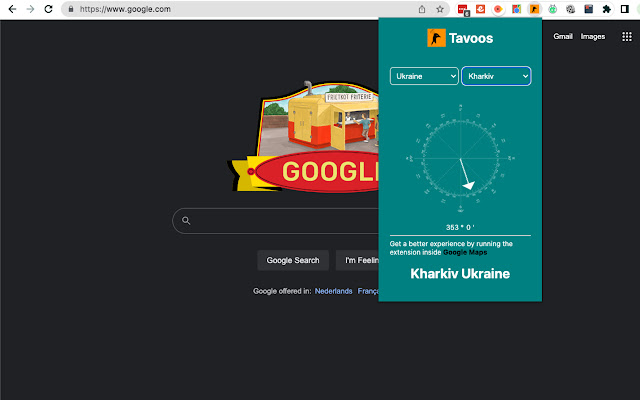Viewport: 640px width, 400px height.
Task: Click the 'Kharkiv Ukraine' heading text
Action: tap(460, 273)
